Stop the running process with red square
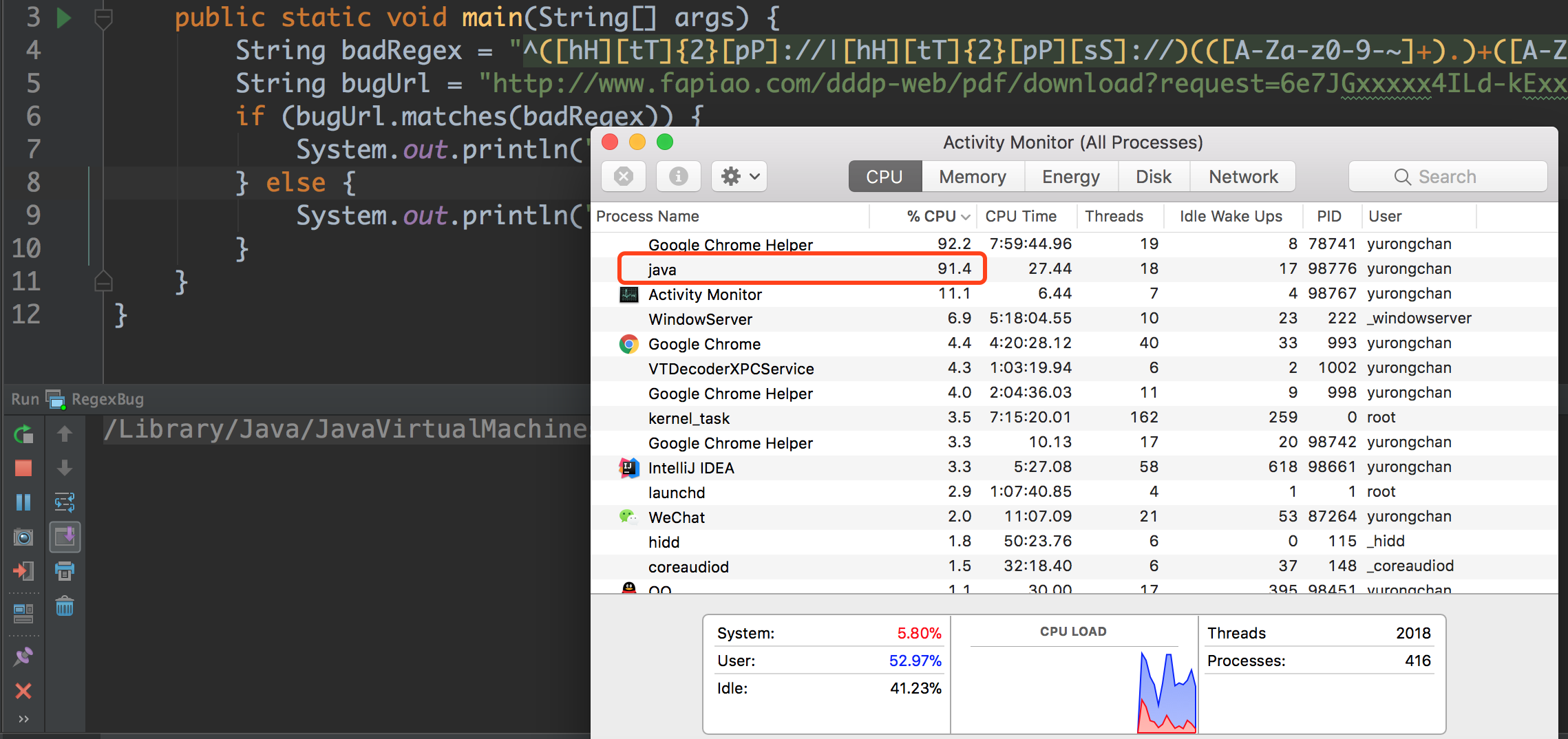The width and height of the screenshot is (1568, 739). (23, 469)
